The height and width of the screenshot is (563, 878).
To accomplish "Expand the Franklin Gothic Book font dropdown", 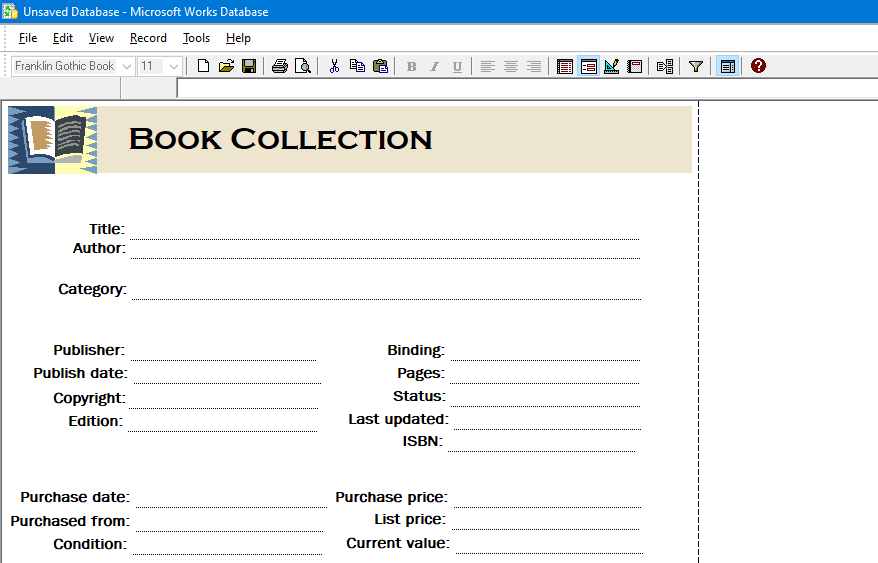I will [127, 66].
